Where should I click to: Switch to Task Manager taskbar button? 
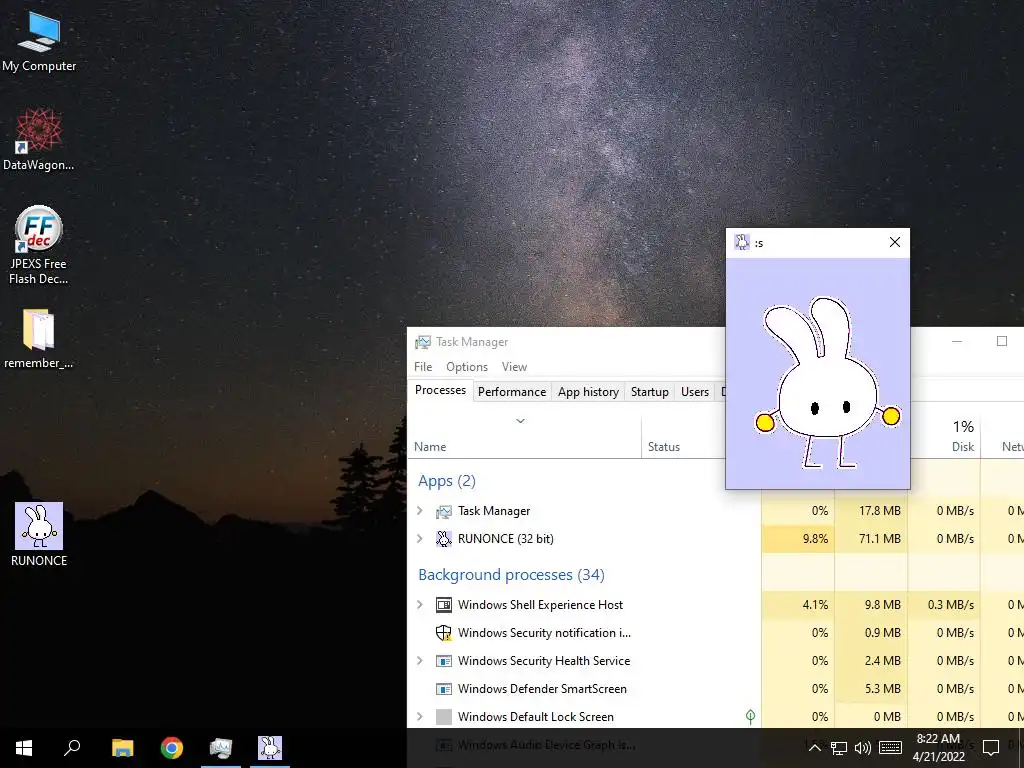coord(221,748)
